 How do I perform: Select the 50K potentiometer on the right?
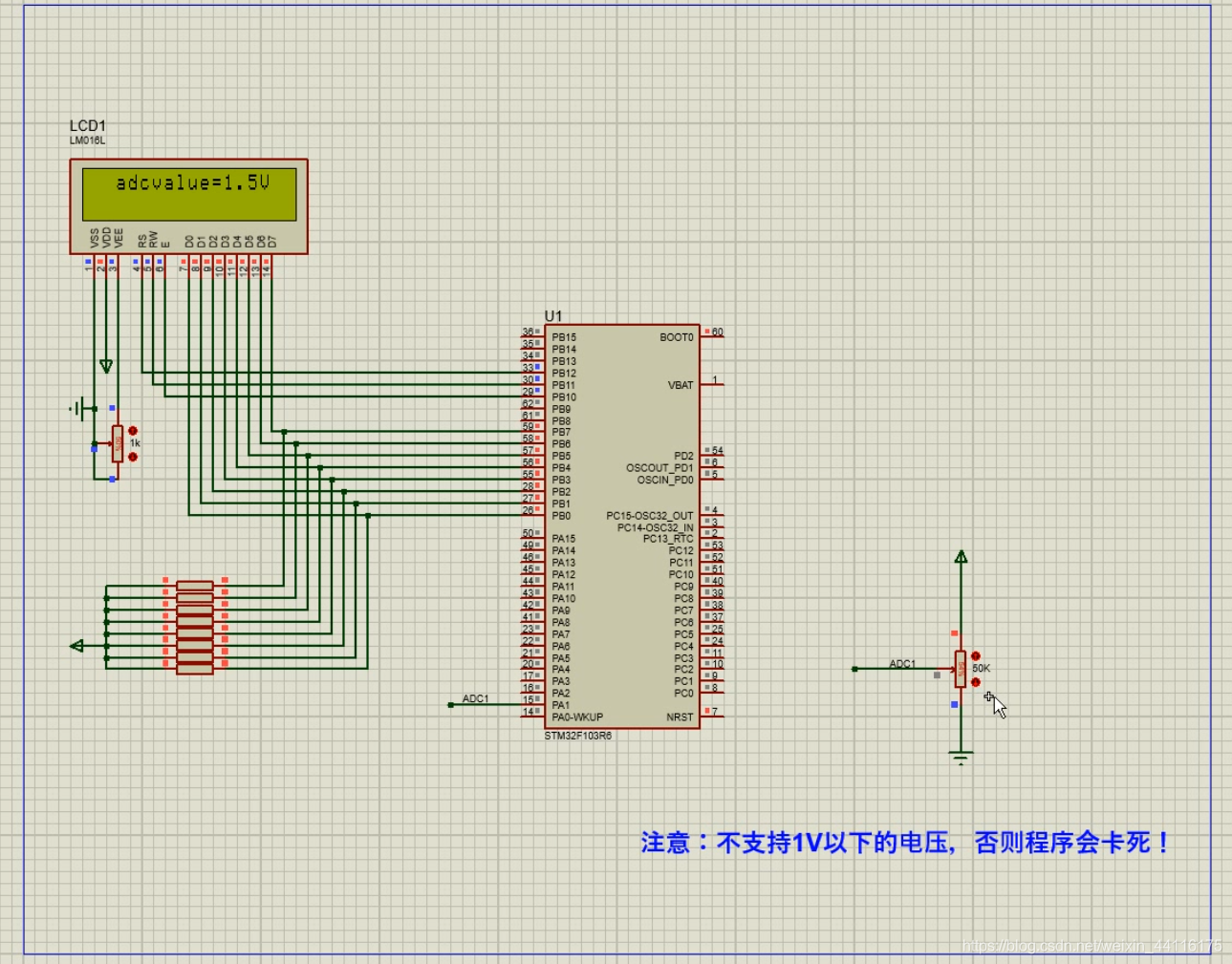[x=961, y=669]
